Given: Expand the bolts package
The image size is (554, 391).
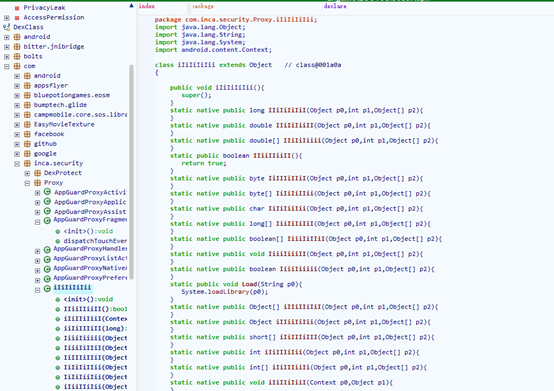Looking at the screenshot, I should (7, 57).
